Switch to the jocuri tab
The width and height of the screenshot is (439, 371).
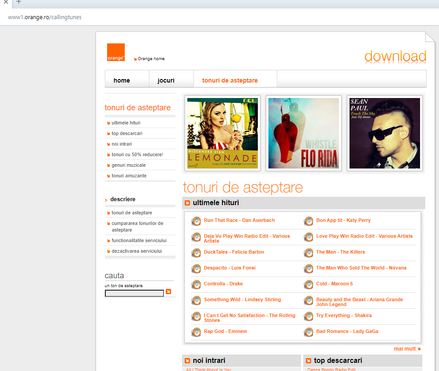(166, 80)
